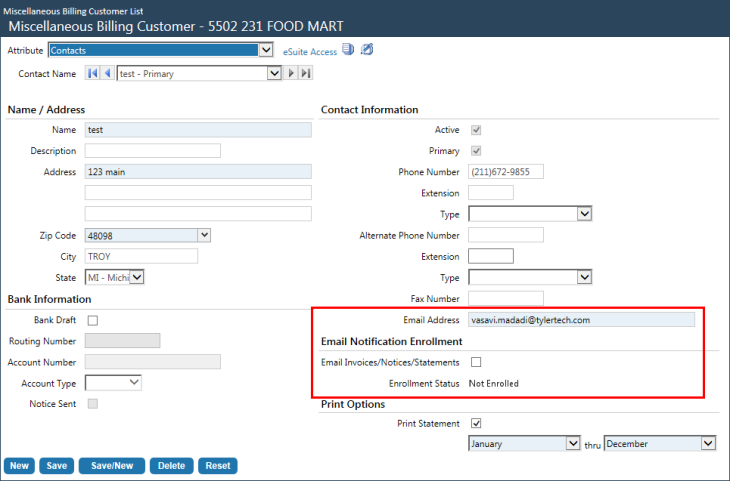This screenshot has height=481, width=730.
Task: Click the Save button
Action: 57,465
